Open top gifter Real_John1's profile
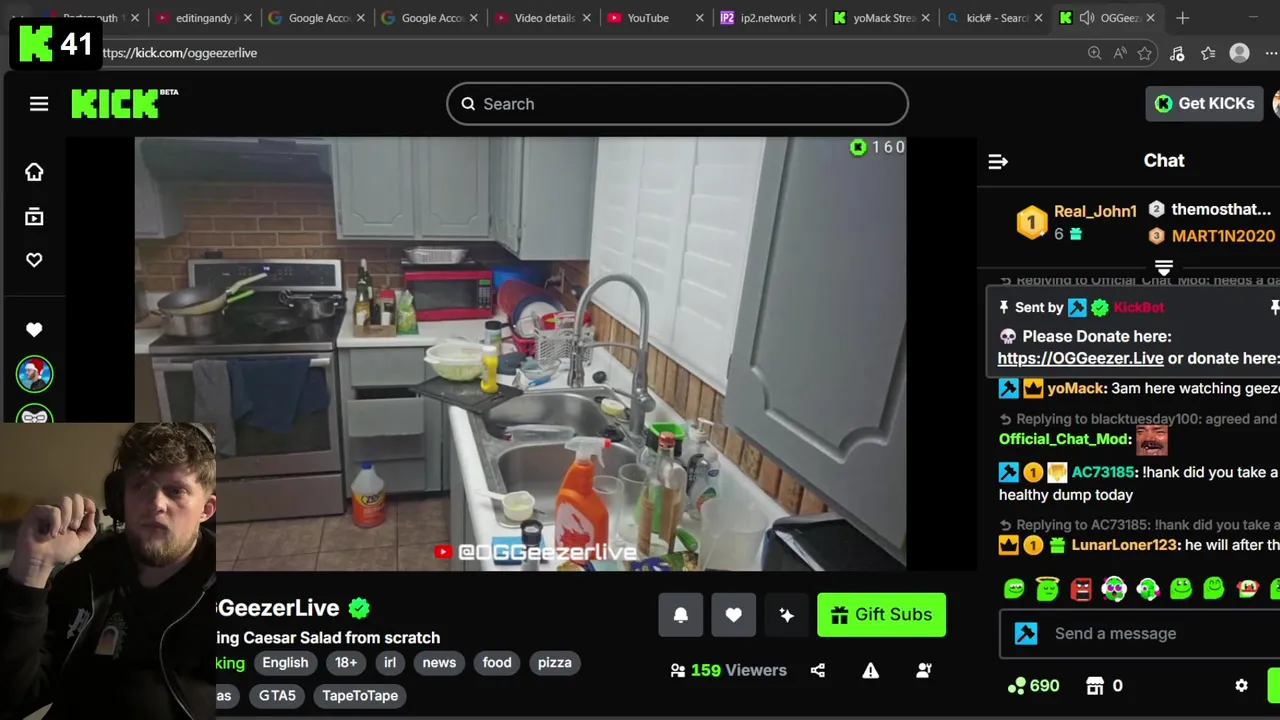 [1095, 211]
